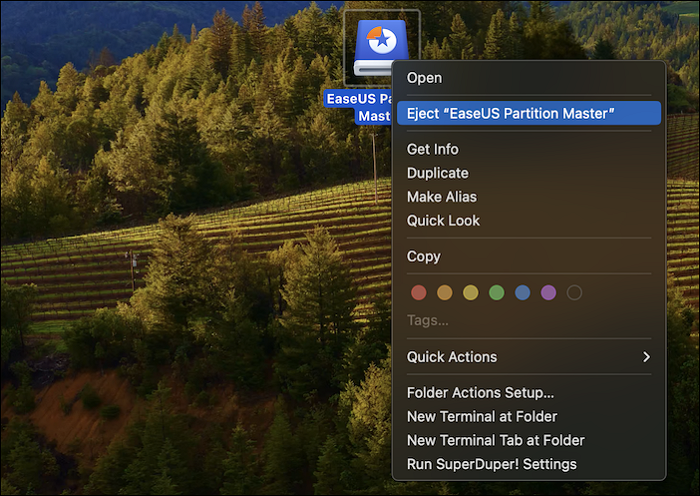Apply the red tag color
Image resolution: width=700 pixels, height=496 pixels.
[418, 293]
